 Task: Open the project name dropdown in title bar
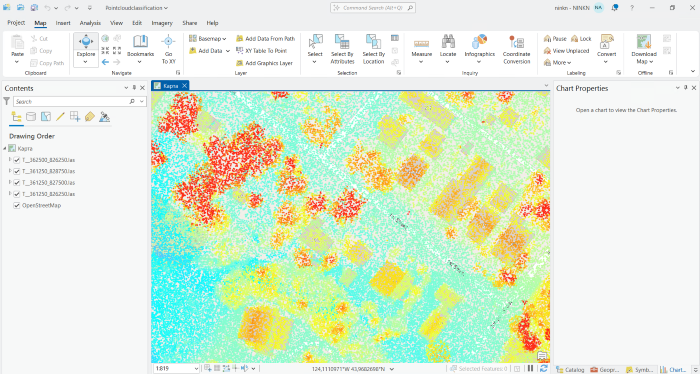[166, 8]
